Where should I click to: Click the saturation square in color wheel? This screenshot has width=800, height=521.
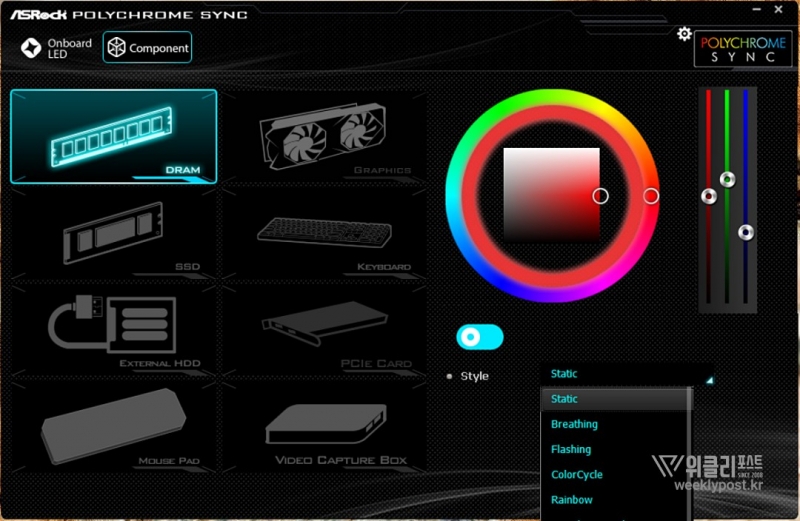point(551,195)
